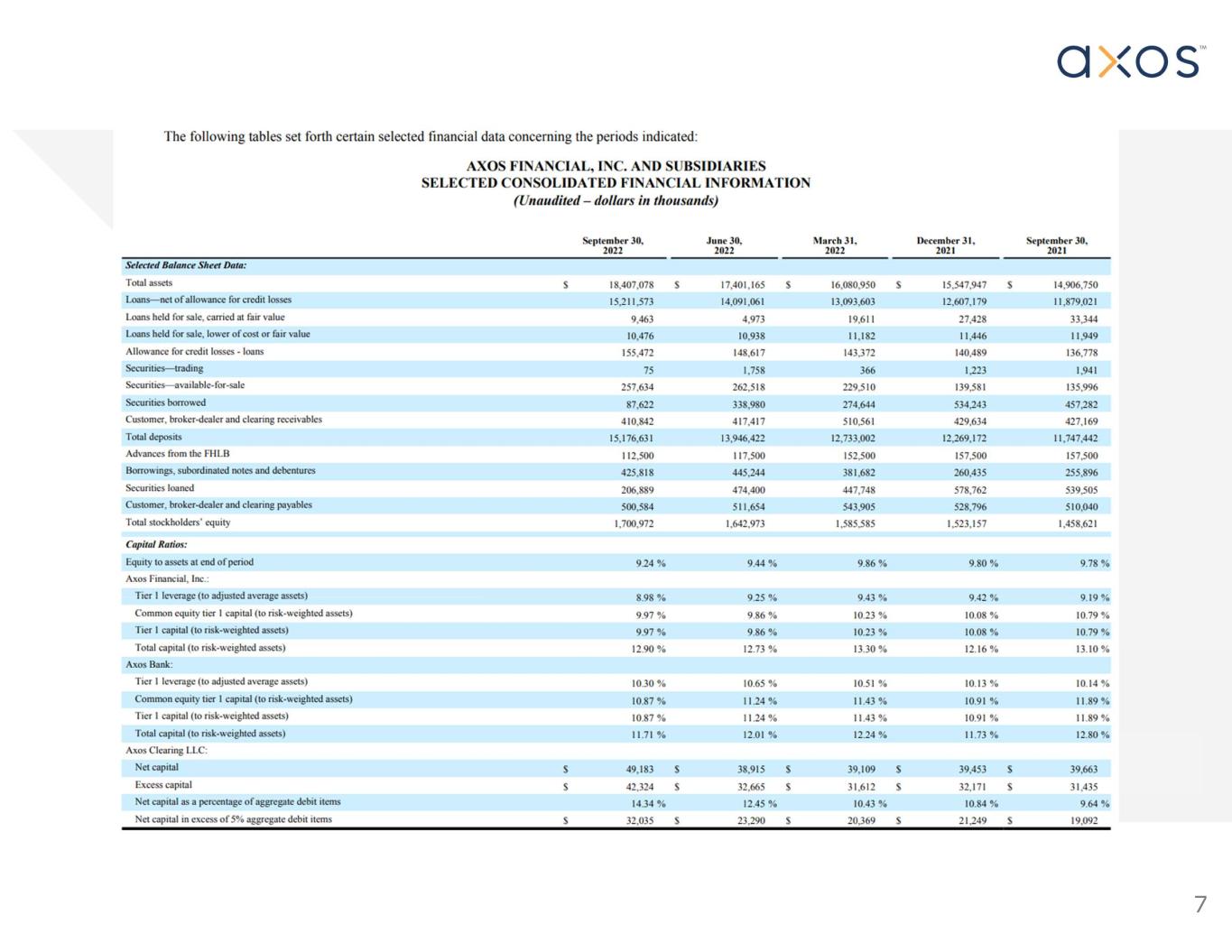Select total assets value 18,407,078
Image resolution: width=1232 pixels, height=952 pixels.
tap(631, 285)
